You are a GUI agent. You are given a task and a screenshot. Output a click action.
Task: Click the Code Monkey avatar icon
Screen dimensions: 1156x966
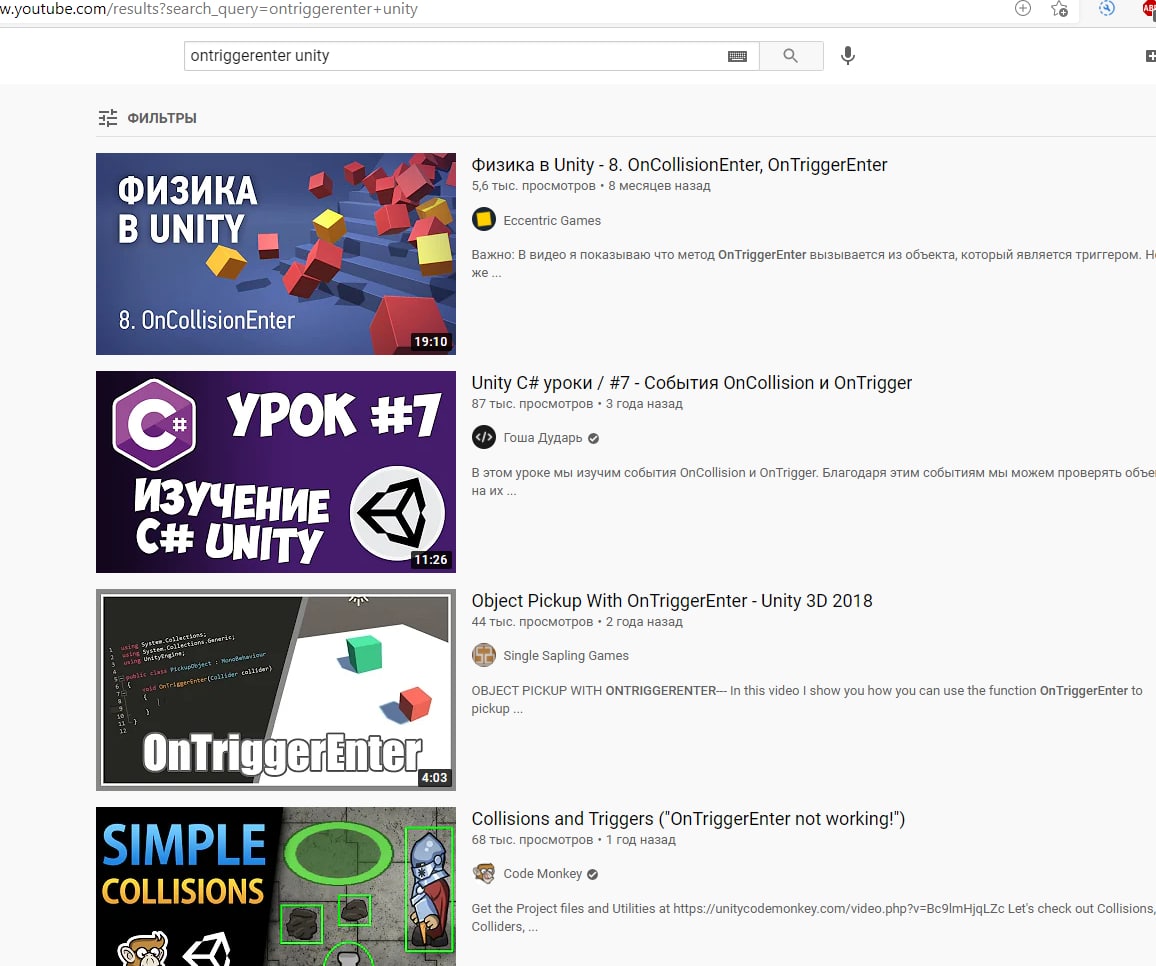pos(484,873)
